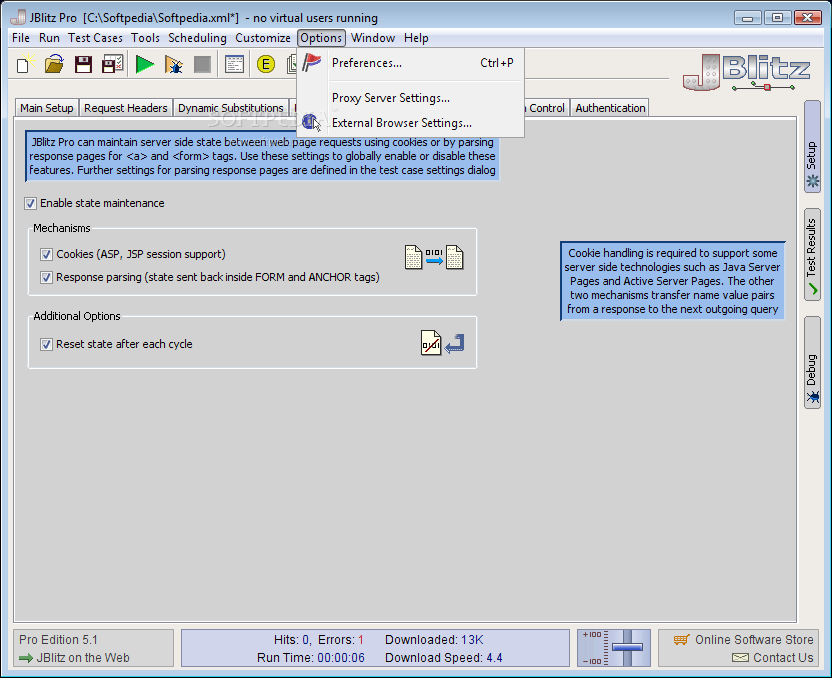Maximize the JBlitz Pro window

(x=777, y=18)
